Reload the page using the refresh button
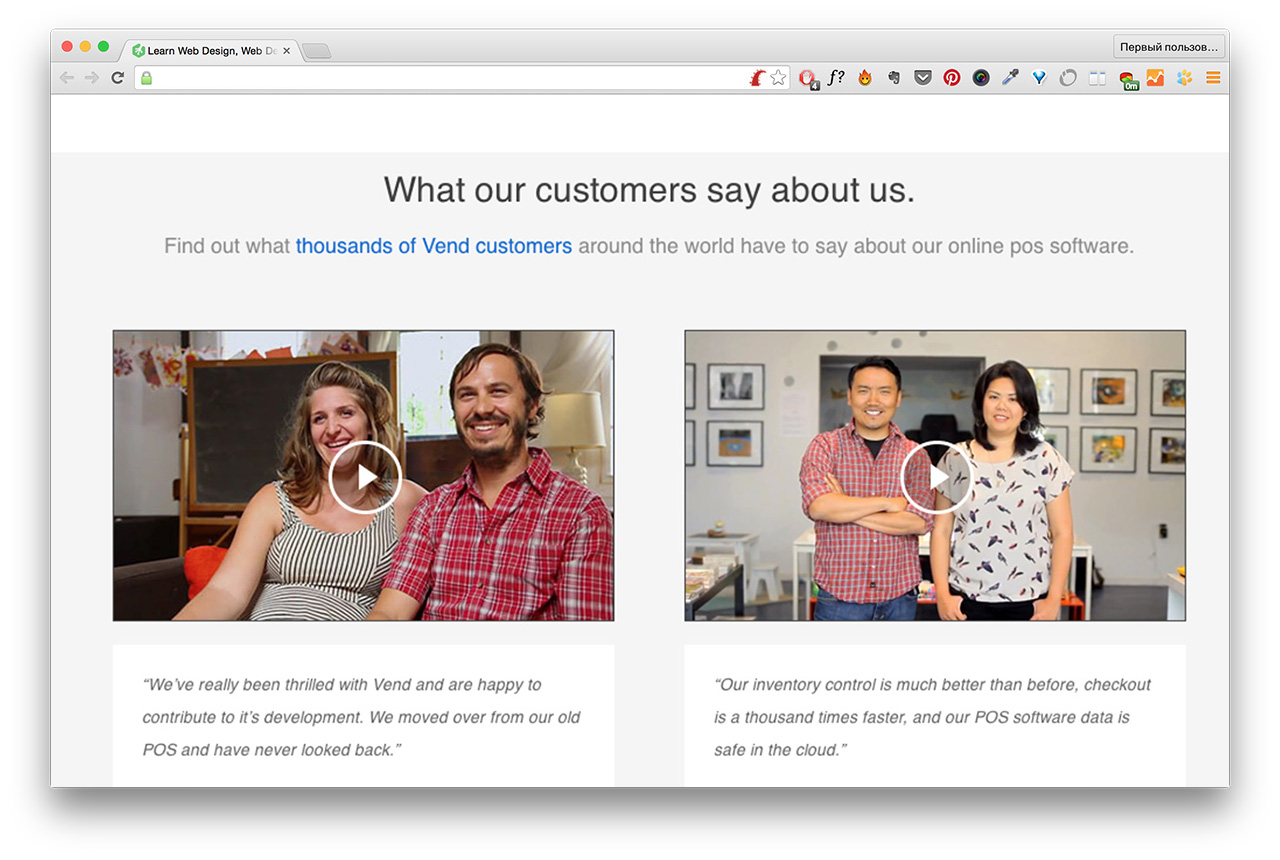The image size is (1280, 860). click(117, 78)
